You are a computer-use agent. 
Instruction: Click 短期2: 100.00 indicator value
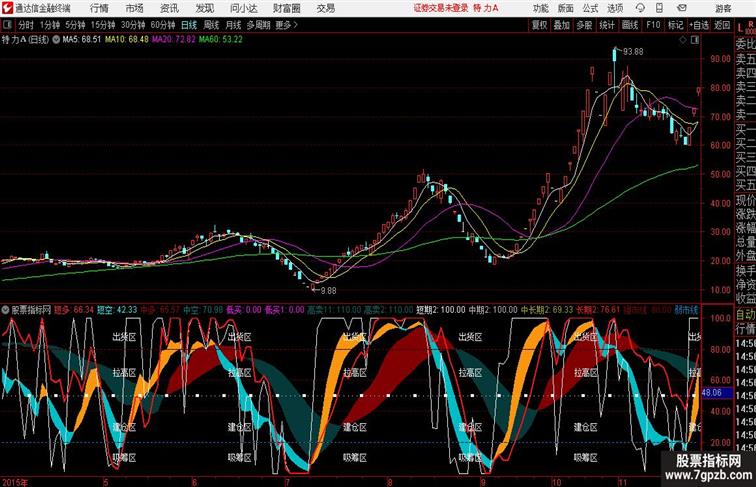(441, 310)
